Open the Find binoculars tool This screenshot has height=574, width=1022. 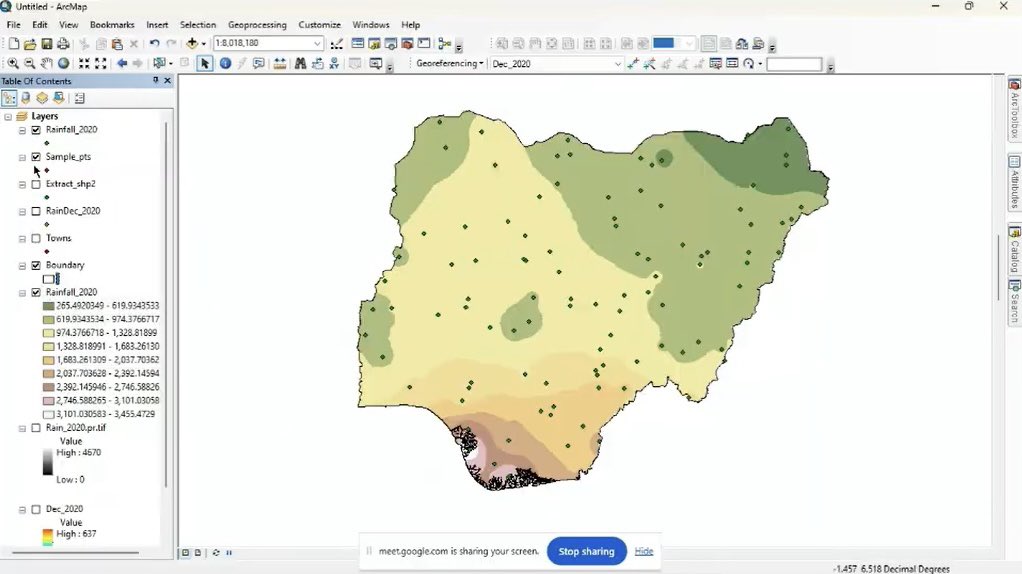pyautogui.click(x=300, y=63)
